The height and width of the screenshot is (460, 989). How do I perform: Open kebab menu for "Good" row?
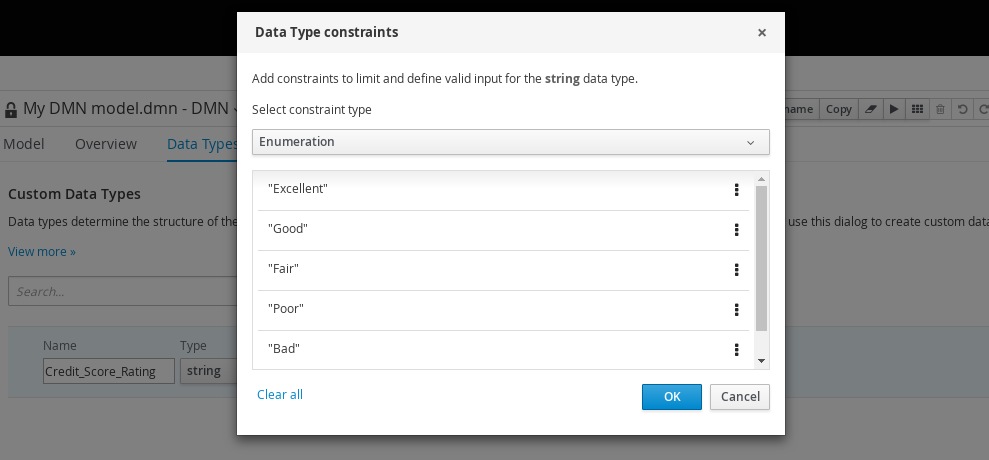click(736, 230)
